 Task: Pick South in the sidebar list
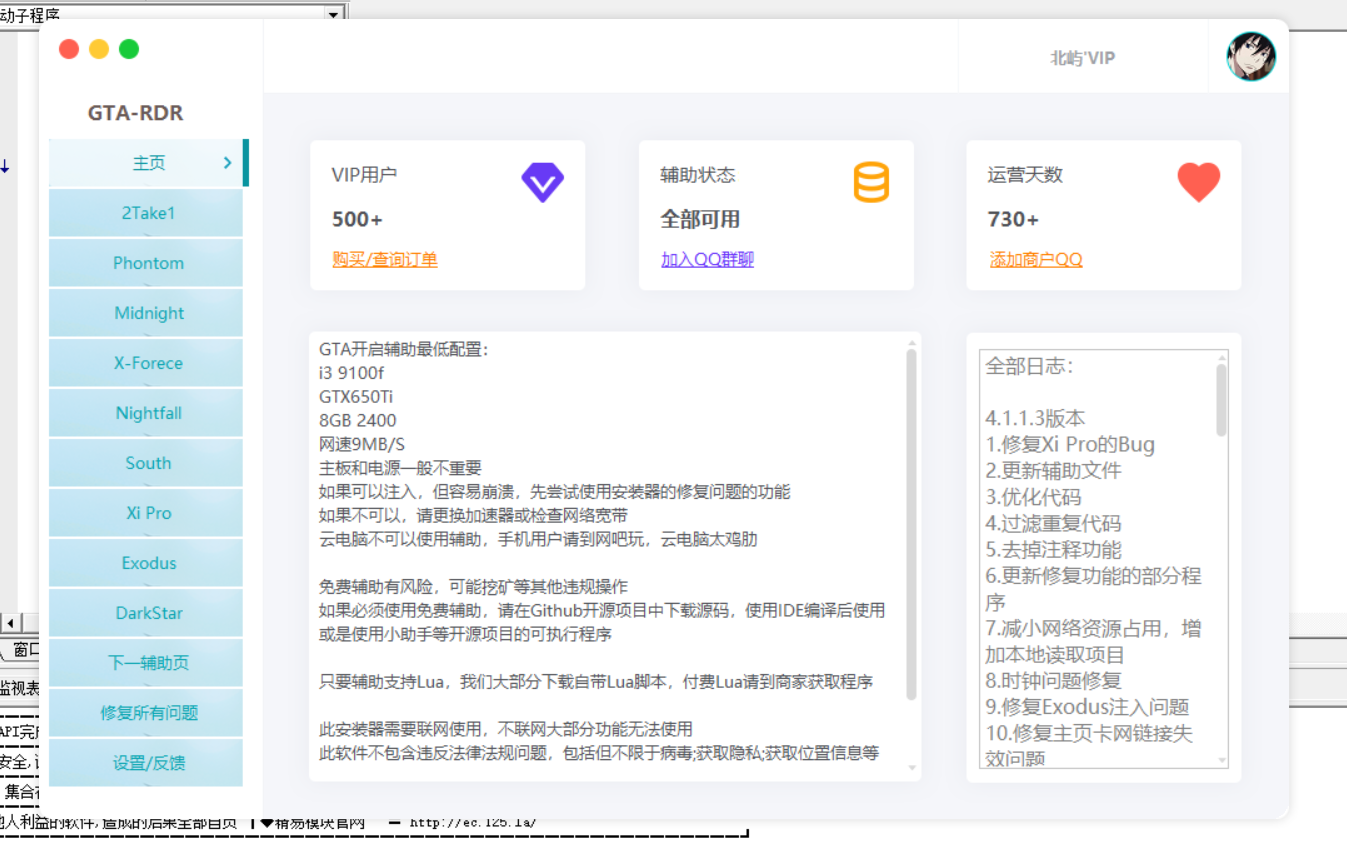(x=146, y=463)
